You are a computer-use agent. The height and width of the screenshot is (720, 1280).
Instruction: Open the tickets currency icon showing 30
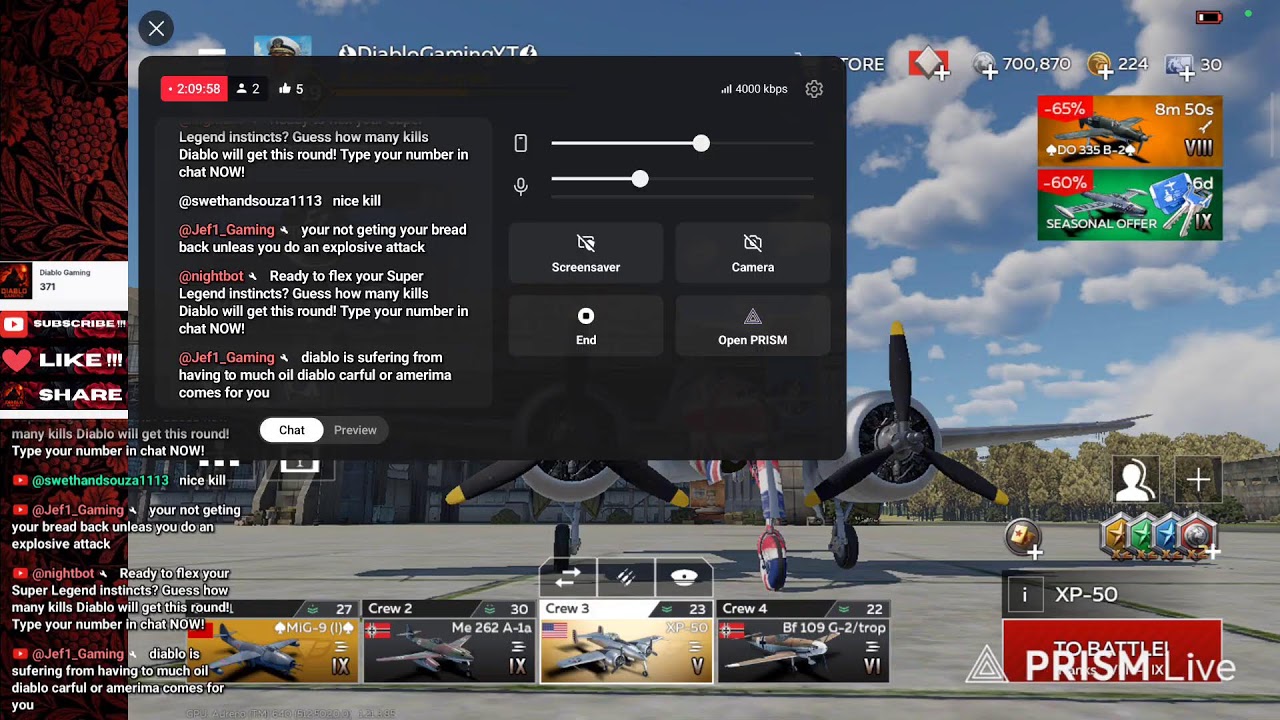tap(1181, 65)
